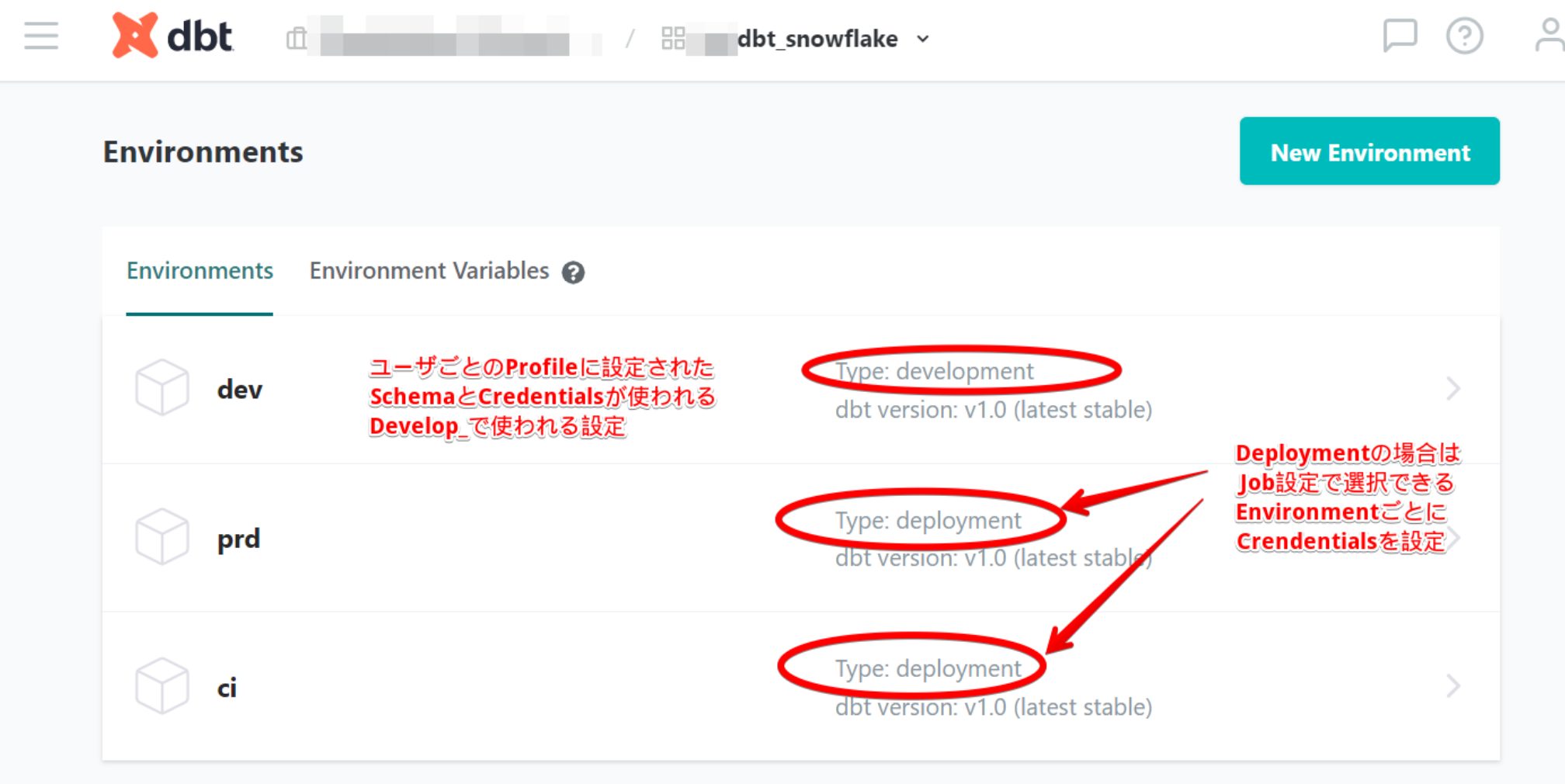The height and width of the screenshot is (784, 1565).
Task: Click the dev environment cube icon
Action: (x=162, y=387)
